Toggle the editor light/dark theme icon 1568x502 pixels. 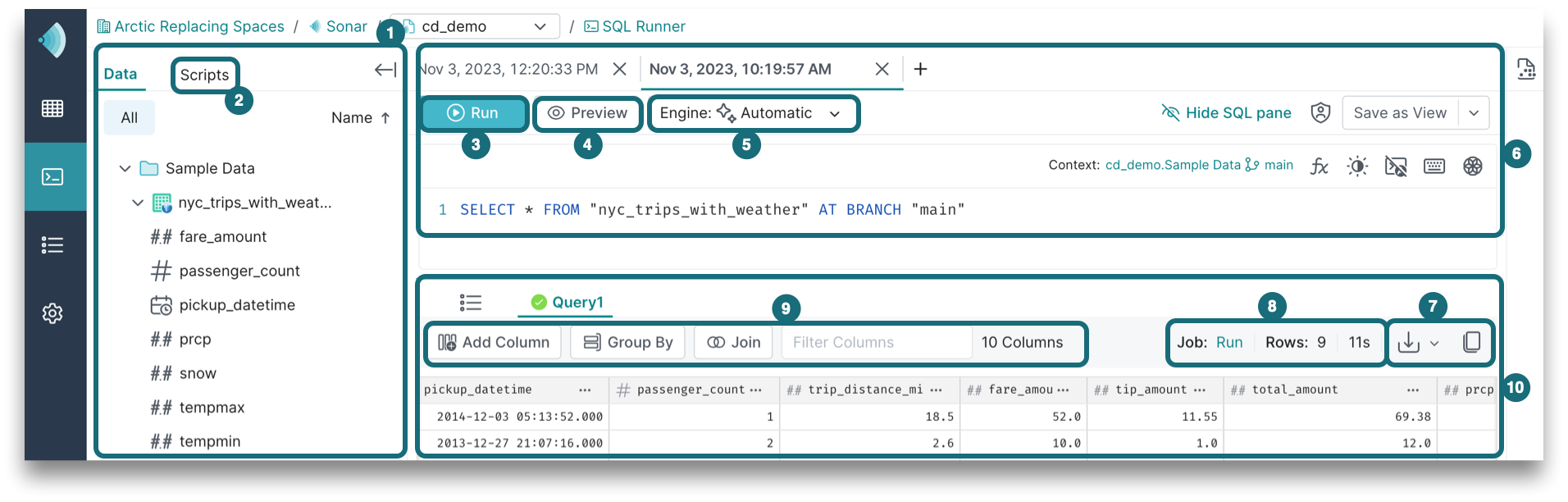coord(1357,167)
